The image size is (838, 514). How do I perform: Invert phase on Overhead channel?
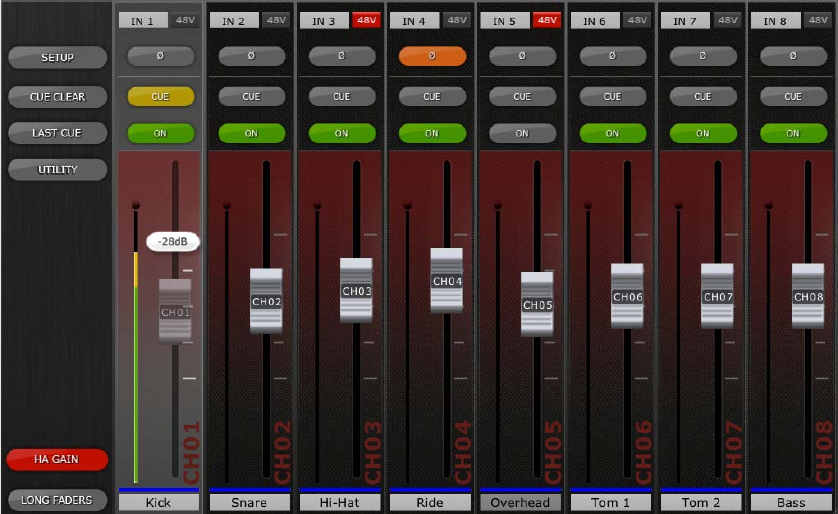[522, 56]
